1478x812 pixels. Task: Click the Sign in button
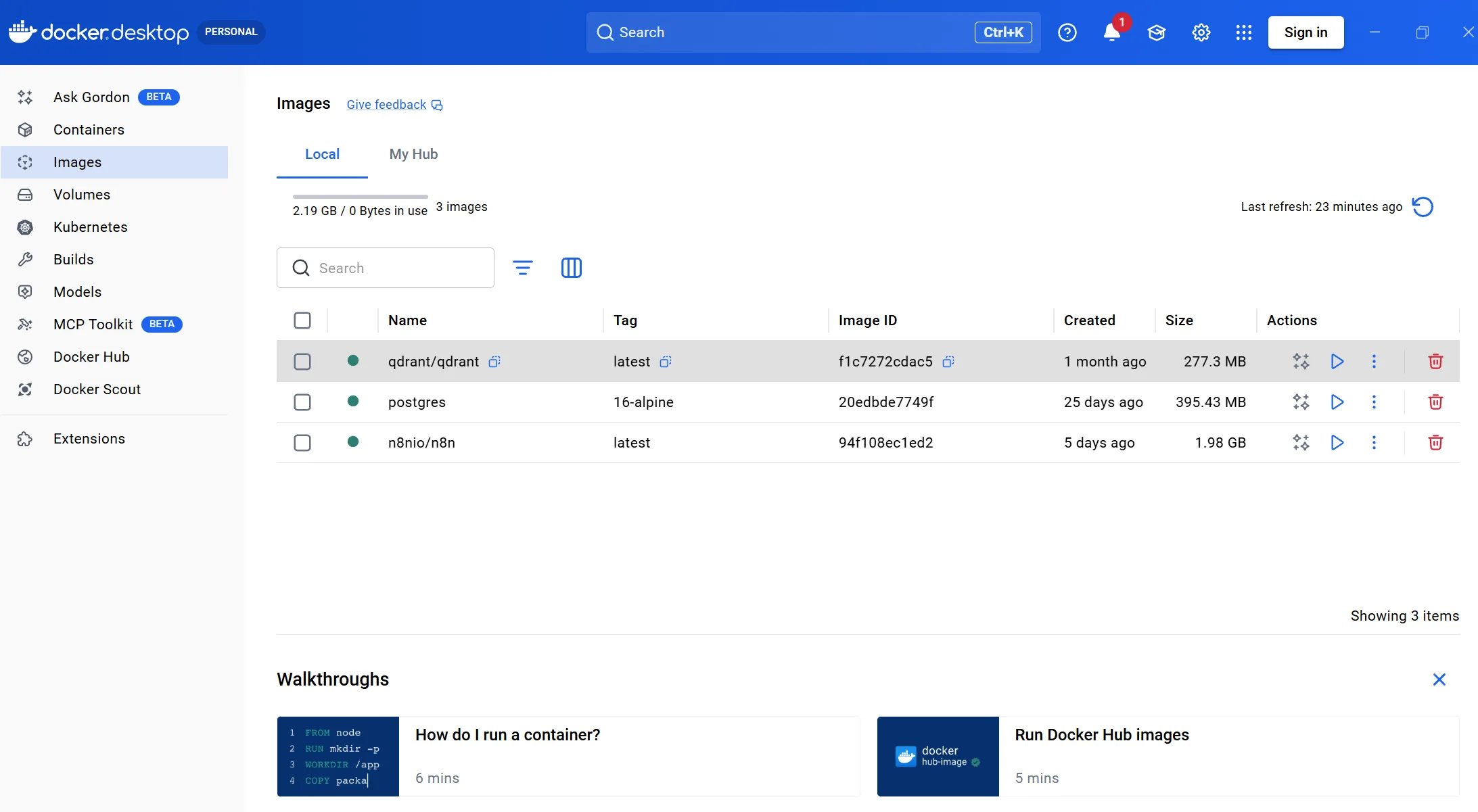(x=1305, y=32)
